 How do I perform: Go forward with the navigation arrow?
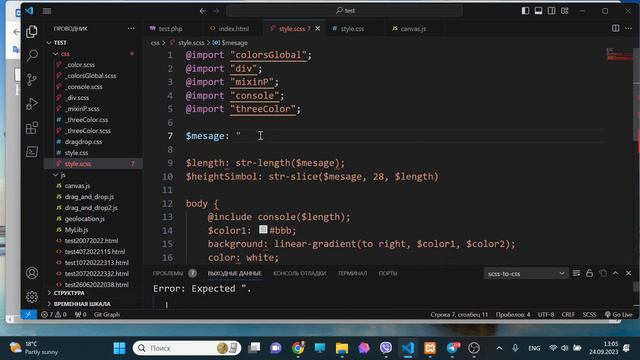(216, 11)
